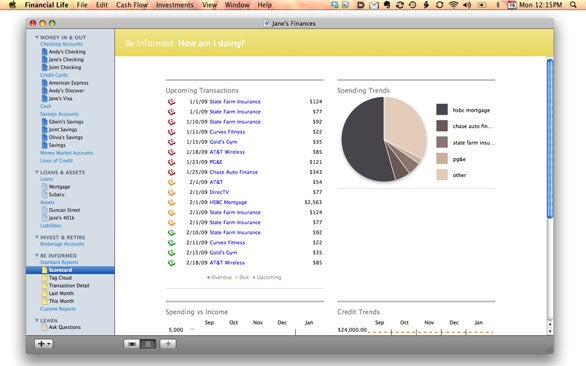This screenshot has height=366, width=586.
Task: Collapse the Money In & Out section
Action: click(x=37, y=37)
